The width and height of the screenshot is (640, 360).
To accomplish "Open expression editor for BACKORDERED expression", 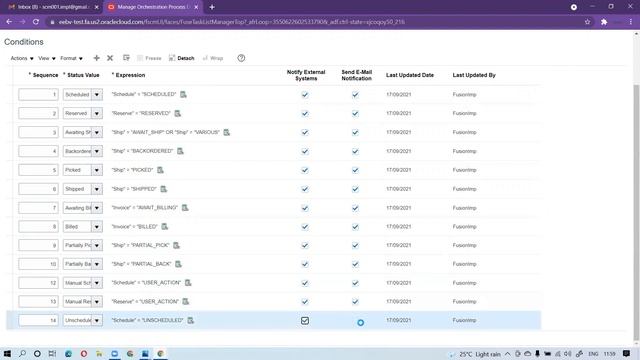I will (180, 151).
